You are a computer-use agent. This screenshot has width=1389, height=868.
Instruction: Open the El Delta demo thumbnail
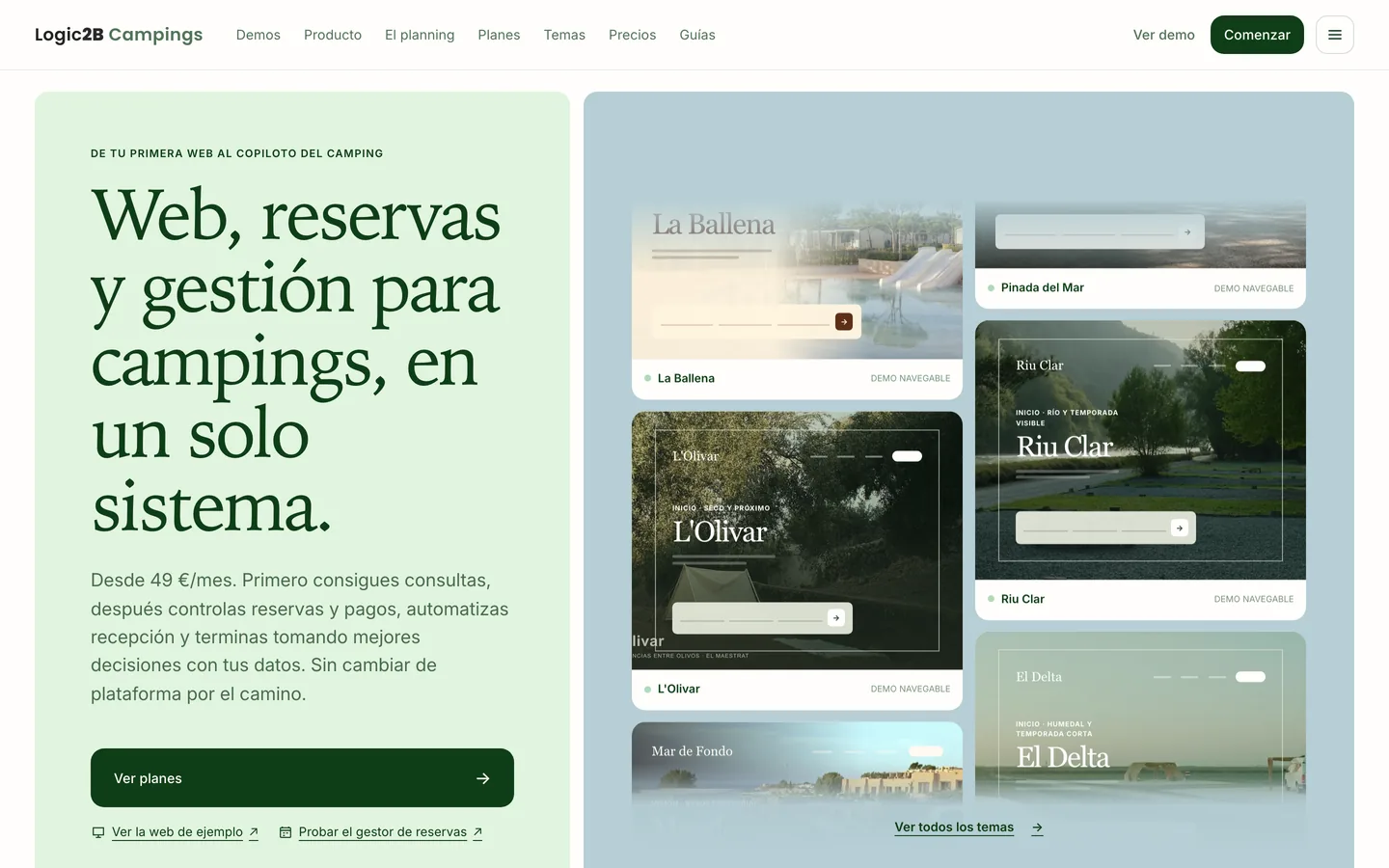[x=1140, y=719]
